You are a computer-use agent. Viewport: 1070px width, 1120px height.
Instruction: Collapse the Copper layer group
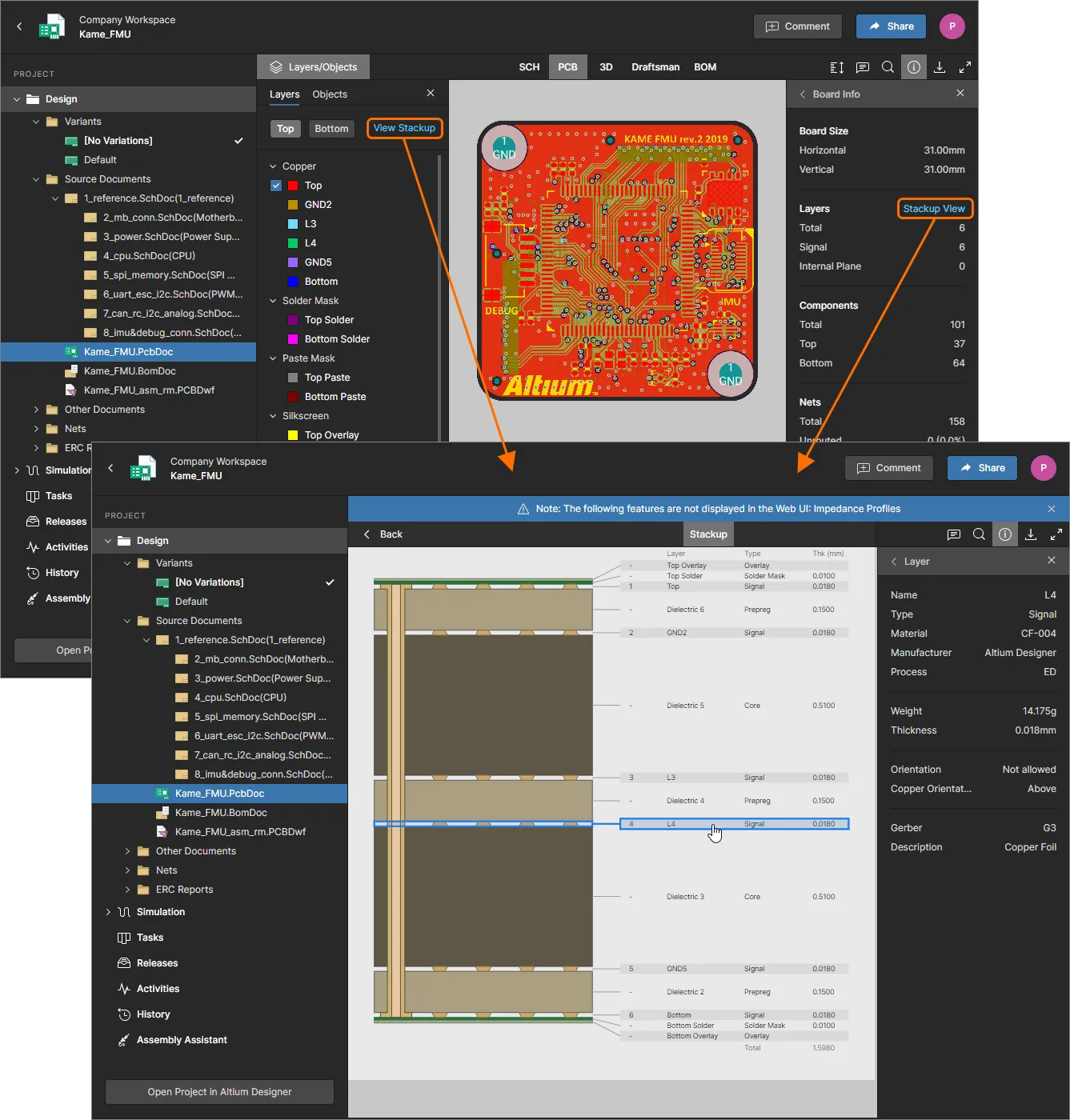(273, 166)
